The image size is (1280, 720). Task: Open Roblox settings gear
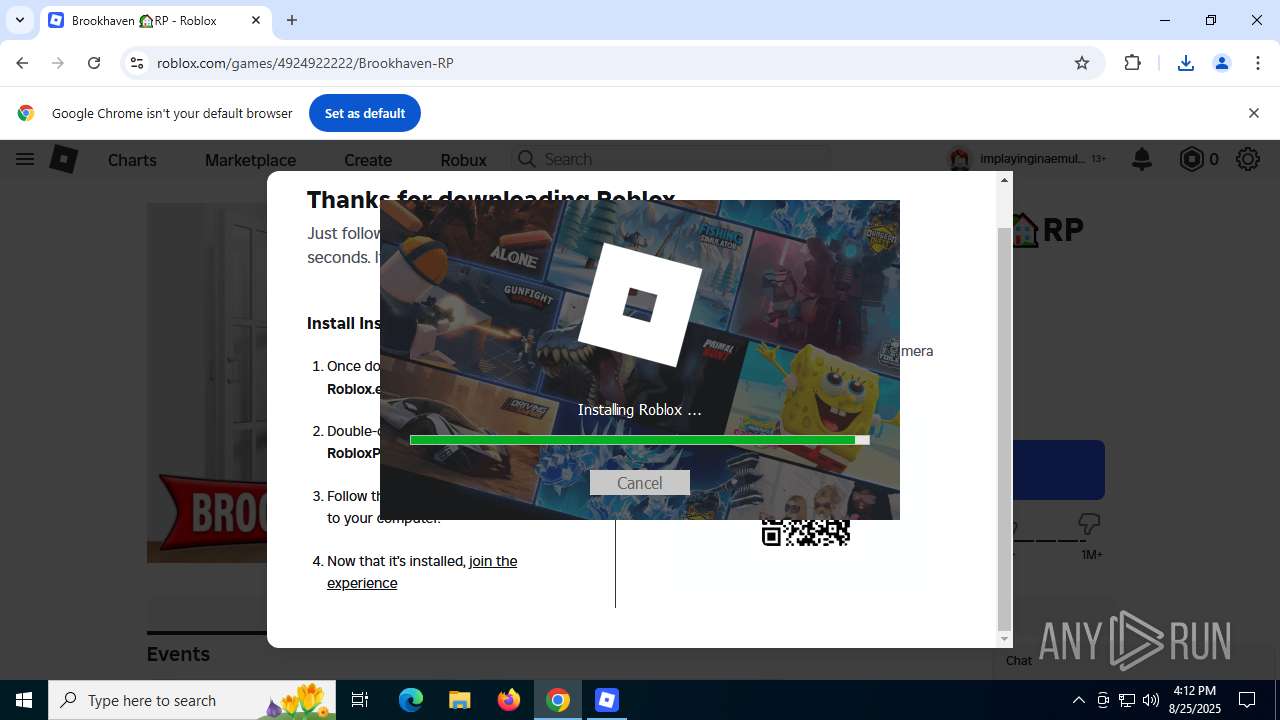point(1247,159)
